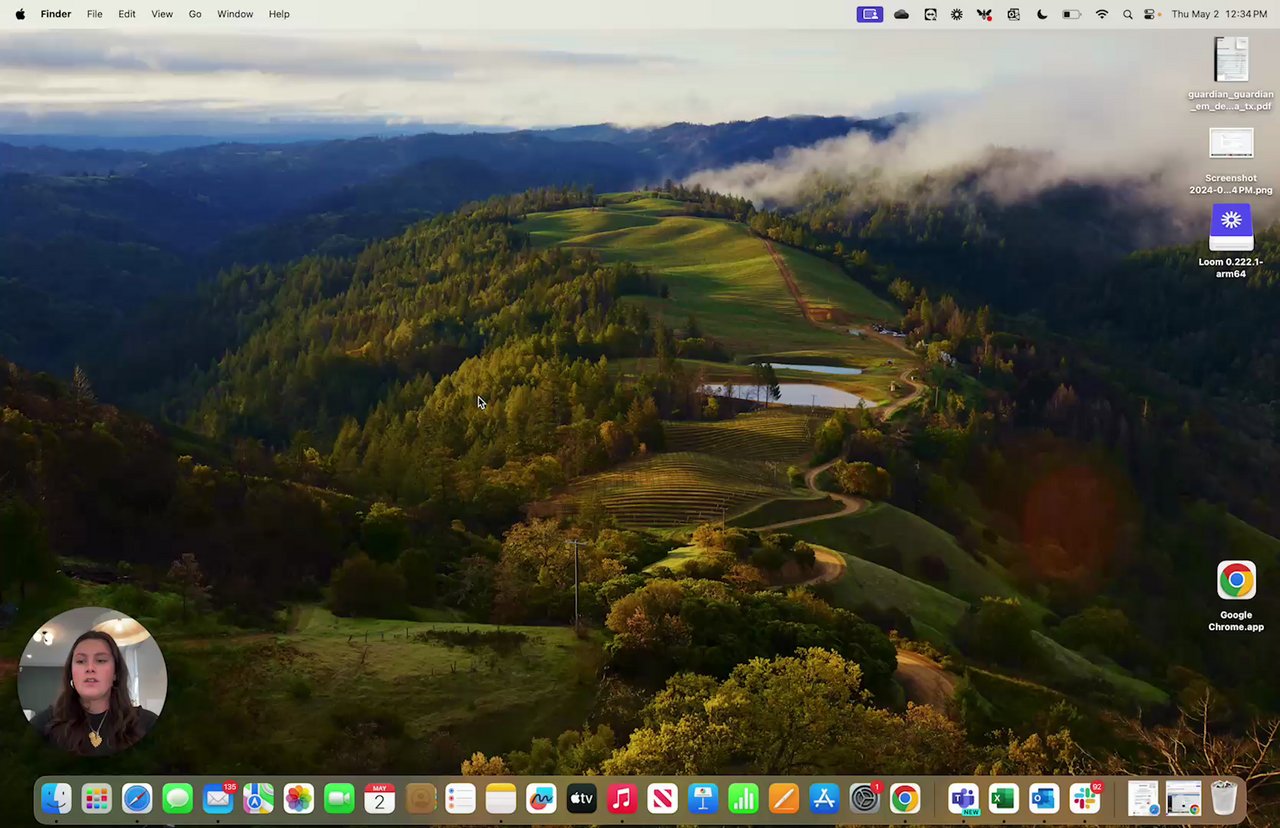This screenshot has height=828, width=1280.
Task: Open Safari from the Dock
Action: tap(137, 798)
